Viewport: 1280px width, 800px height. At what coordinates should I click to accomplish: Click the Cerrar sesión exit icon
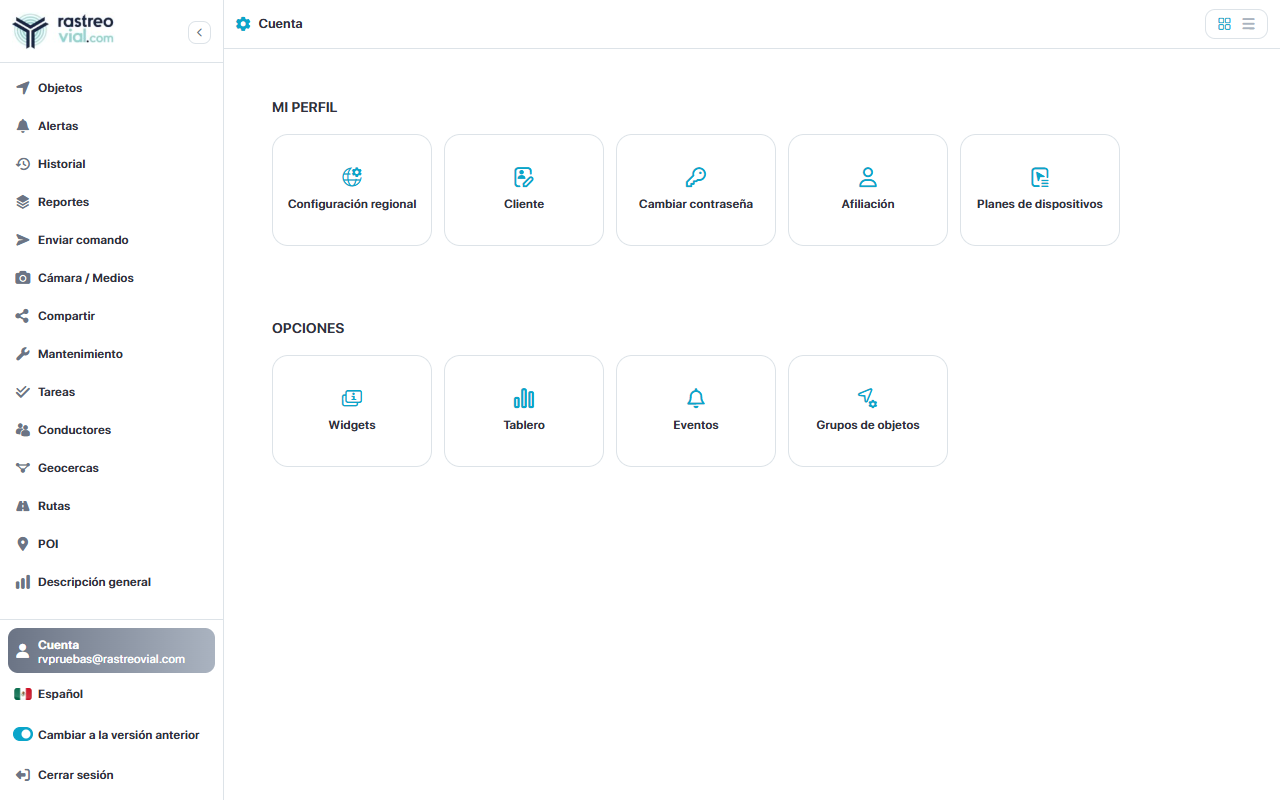[23, 775]
